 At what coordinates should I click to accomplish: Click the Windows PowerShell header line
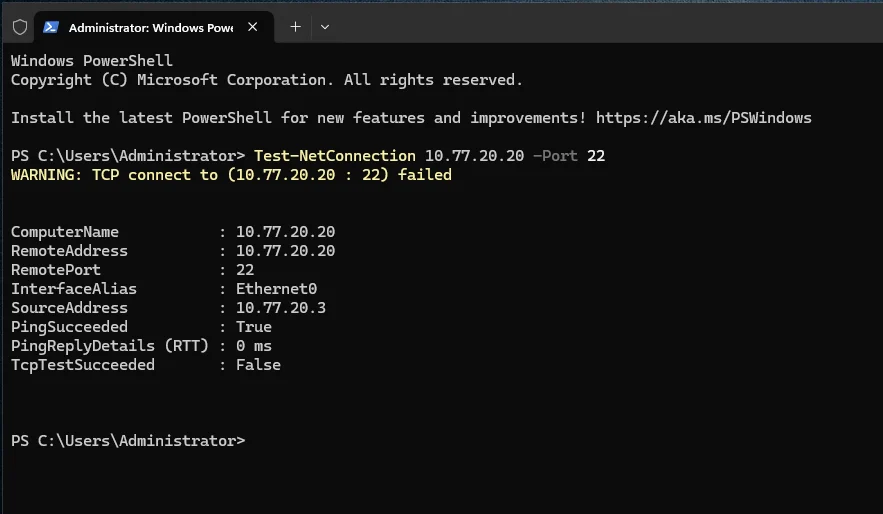(92, 60)
